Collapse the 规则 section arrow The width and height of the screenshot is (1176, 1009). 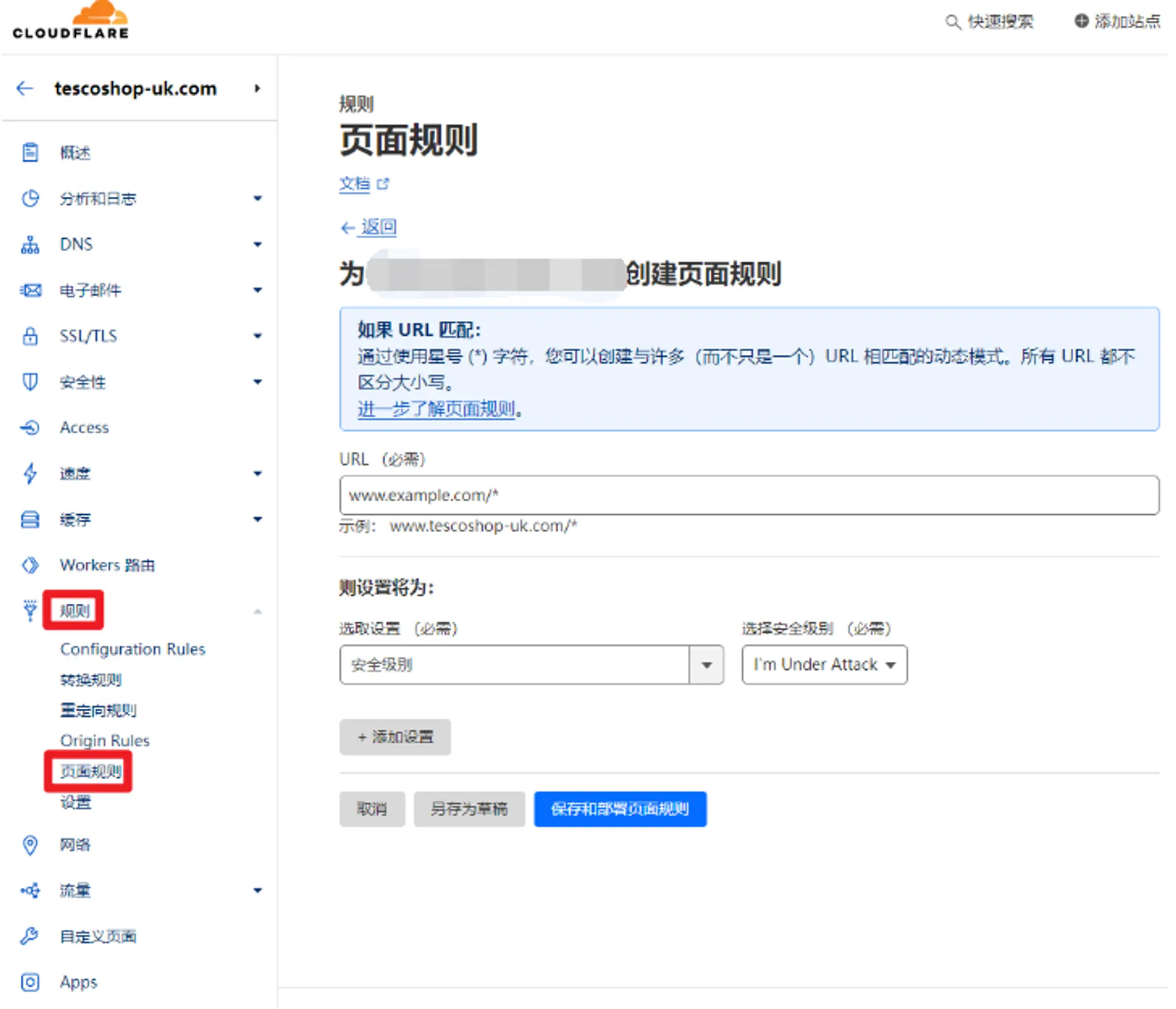[258, 611]
